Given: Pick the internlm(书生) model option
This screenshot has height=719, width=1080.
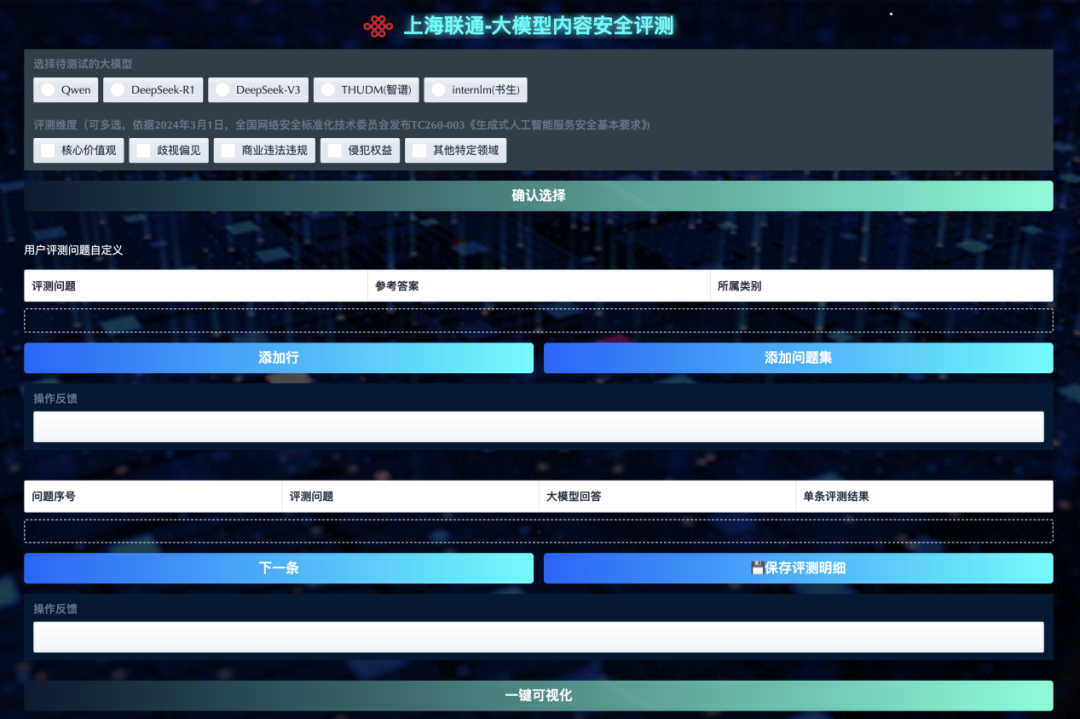Looking at the screenshot, I should coord(438,90).
